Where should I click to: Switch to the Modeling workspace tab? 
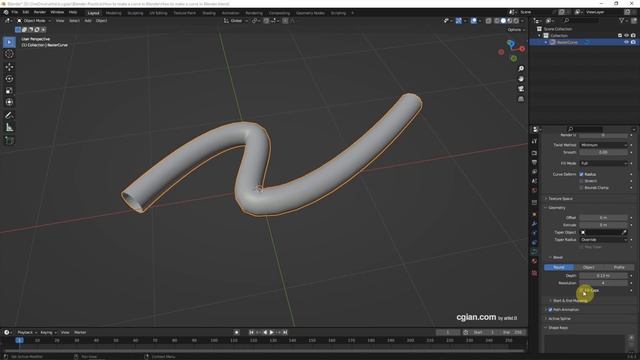coord(113,13)
